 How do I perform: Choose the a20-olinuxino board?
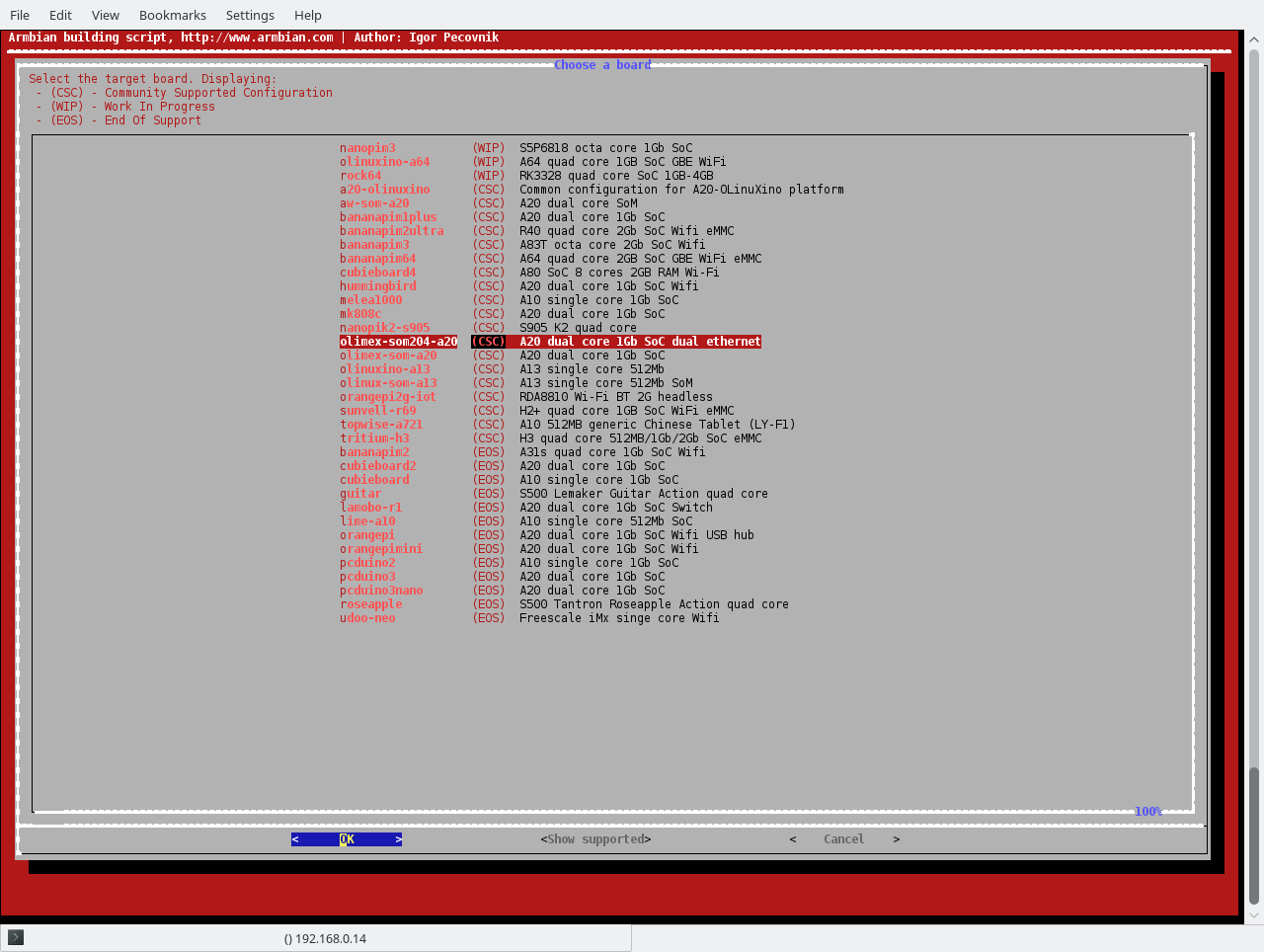tap(592, 190)
